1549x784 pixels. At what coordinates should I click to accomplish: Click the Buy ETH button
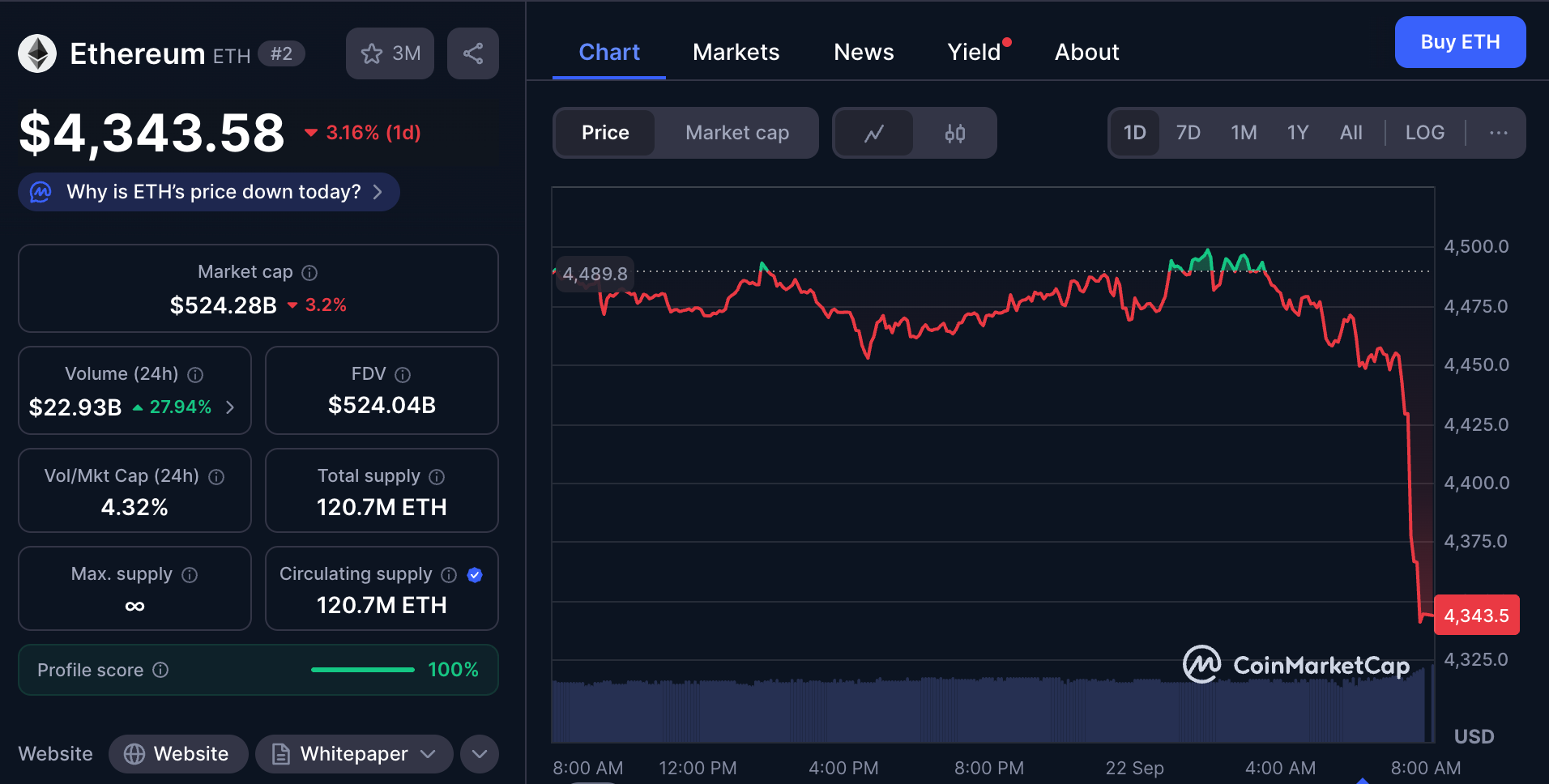coord(1460,42)
